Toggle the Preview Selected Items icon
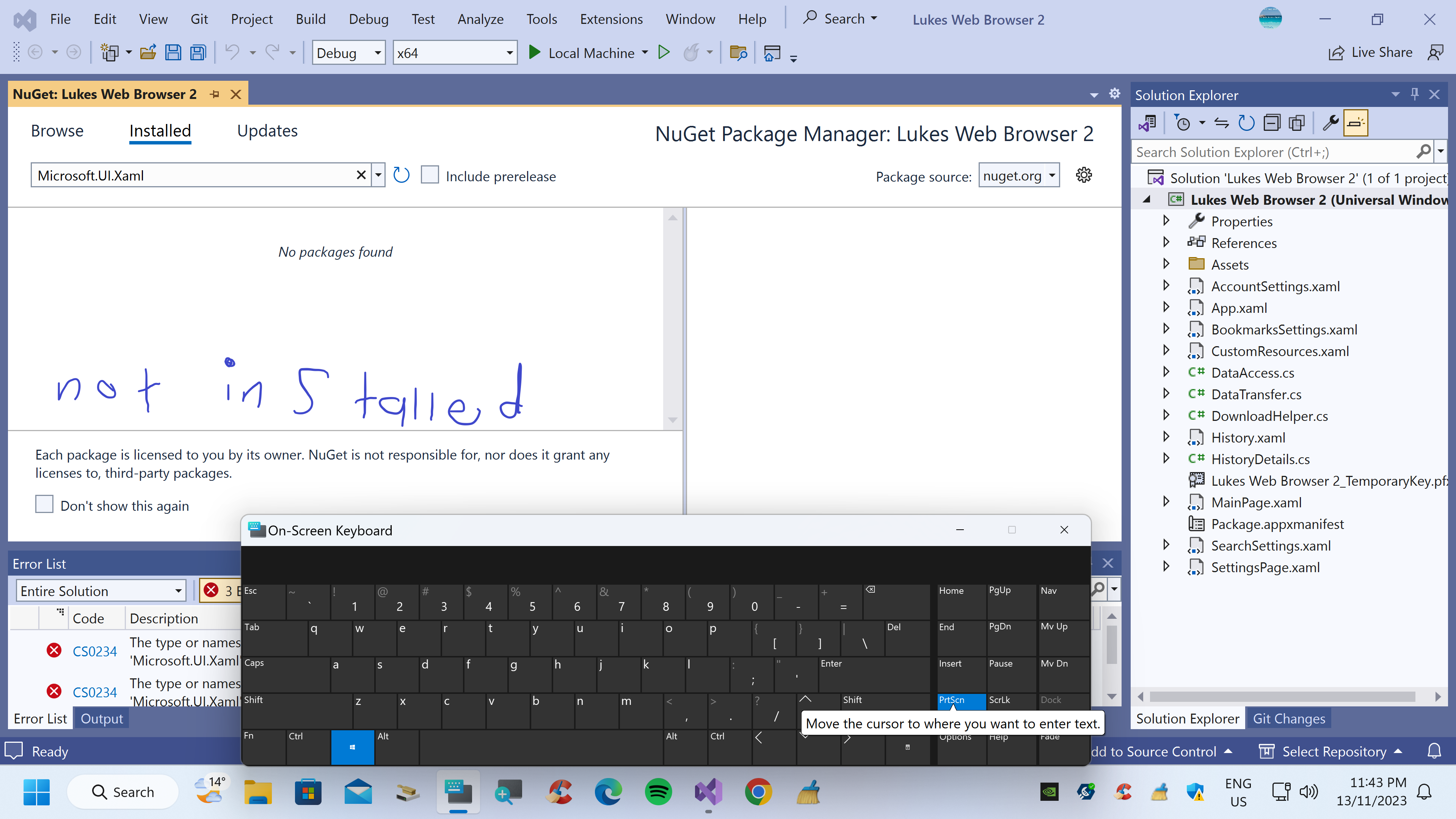Image resolution: width=1456 pixels, height=819 pixels. (1356, 122)
